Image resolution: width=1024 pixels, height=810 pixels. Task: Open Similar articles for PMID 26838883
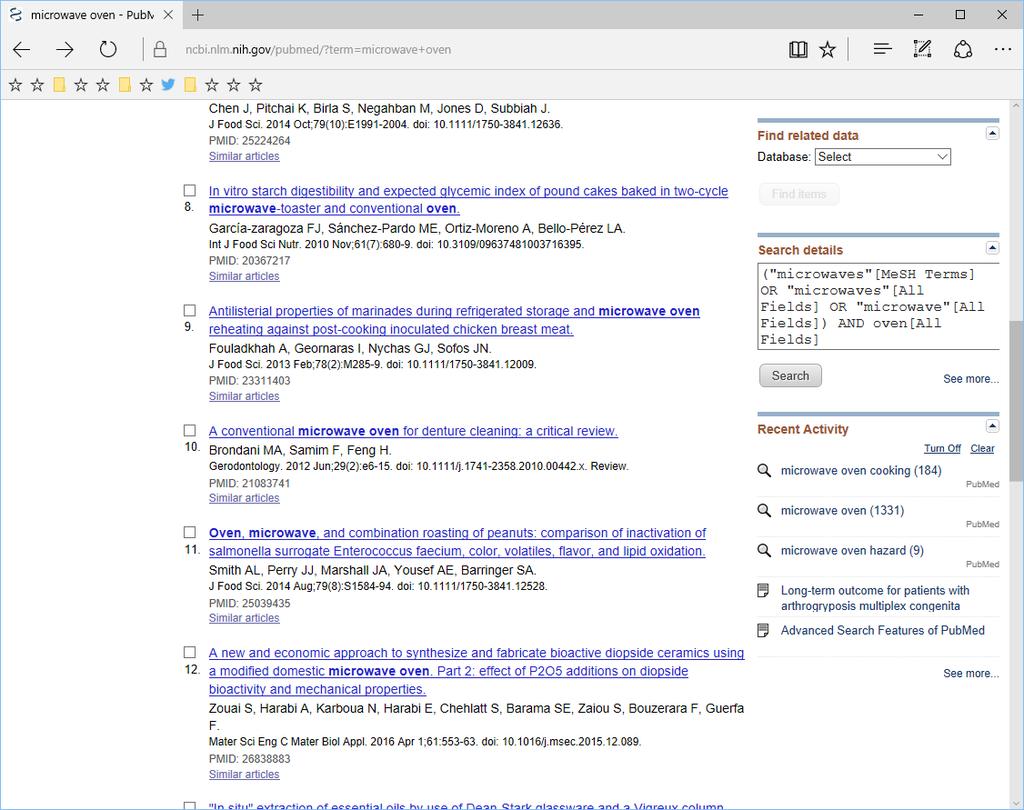pos(244,774)
